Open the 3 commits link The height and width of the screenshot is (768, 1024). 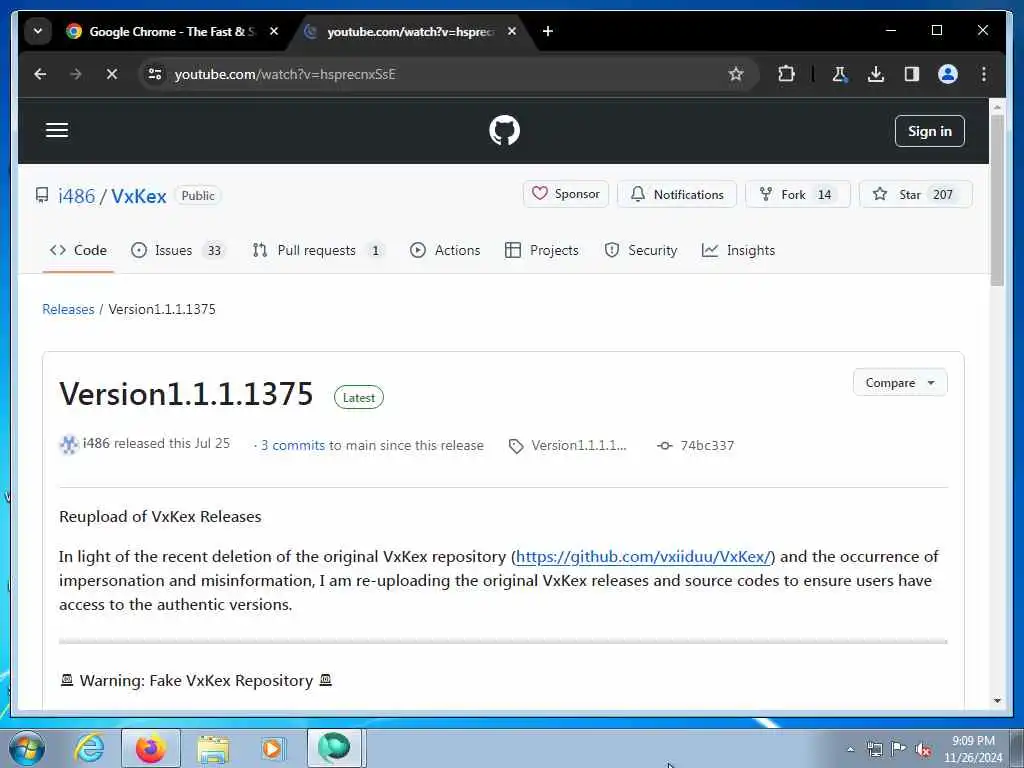(293, 445)
